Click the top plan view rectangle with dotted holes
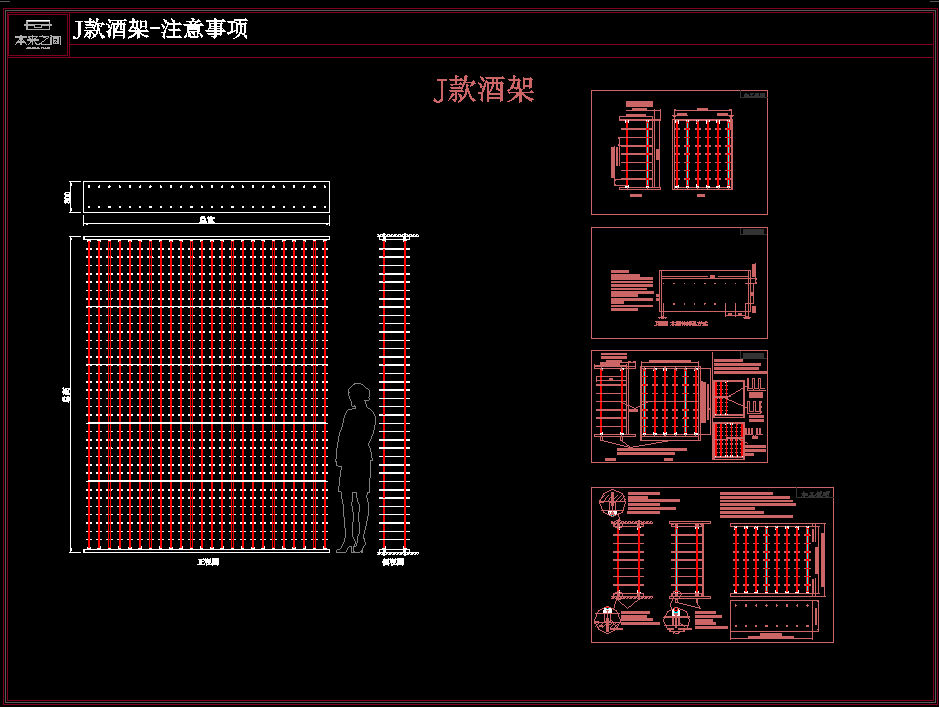 point(206,196)
